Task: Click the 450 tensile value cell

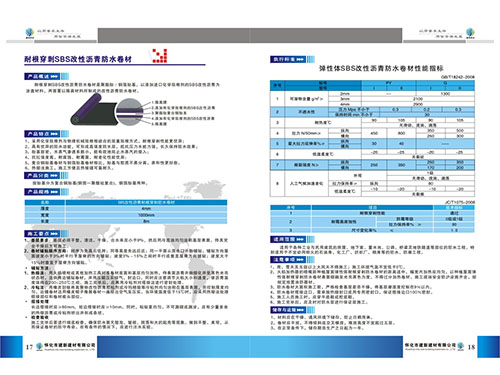Action: [374, 133]
